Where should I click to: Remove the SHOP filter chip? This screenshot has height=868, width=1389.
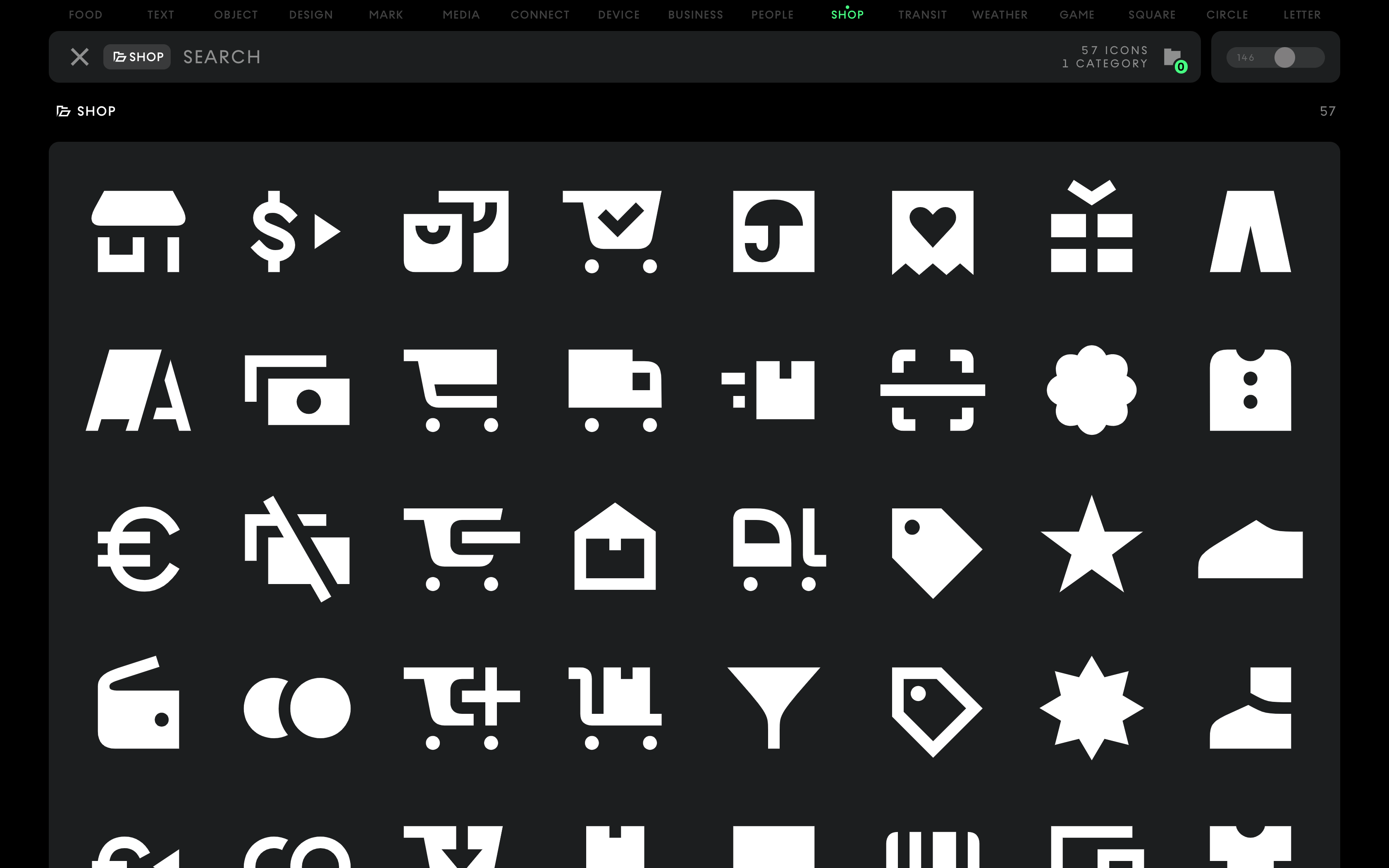coord(137,57)
